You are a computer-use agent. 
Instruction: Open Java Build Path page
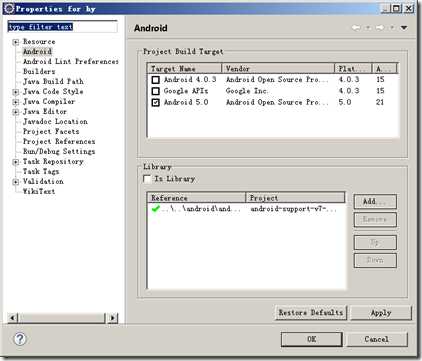click(53, 81)
